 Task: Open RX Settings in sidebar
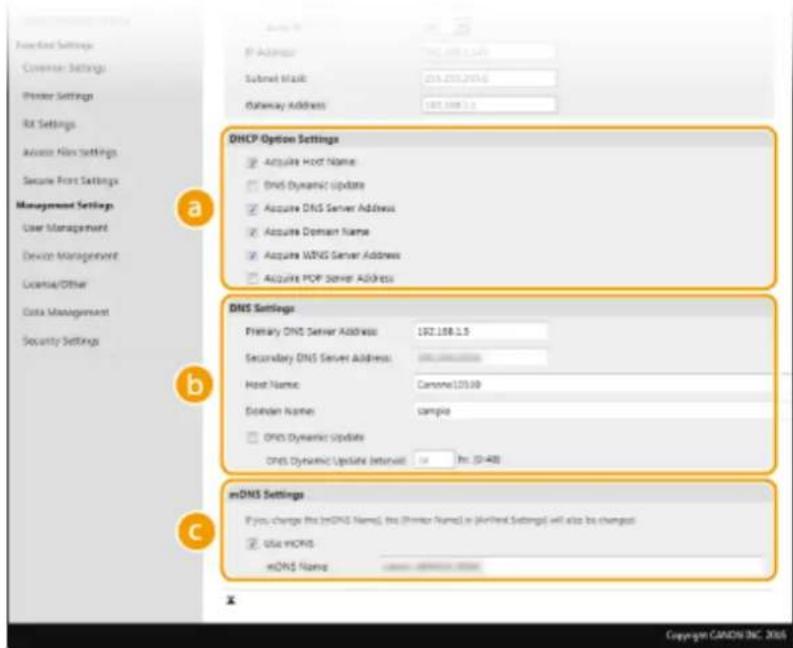click(x=49, y=124)
